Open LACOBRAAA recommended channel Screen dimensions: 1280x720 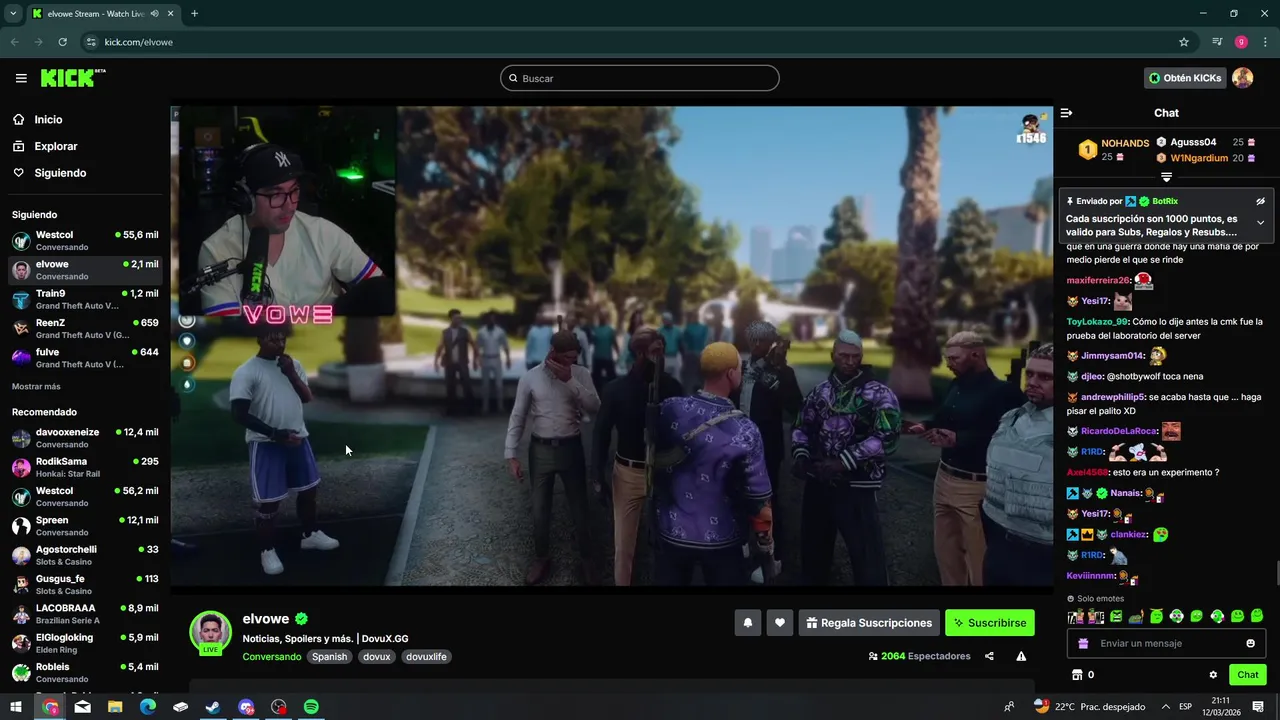(x=85, y=614)
